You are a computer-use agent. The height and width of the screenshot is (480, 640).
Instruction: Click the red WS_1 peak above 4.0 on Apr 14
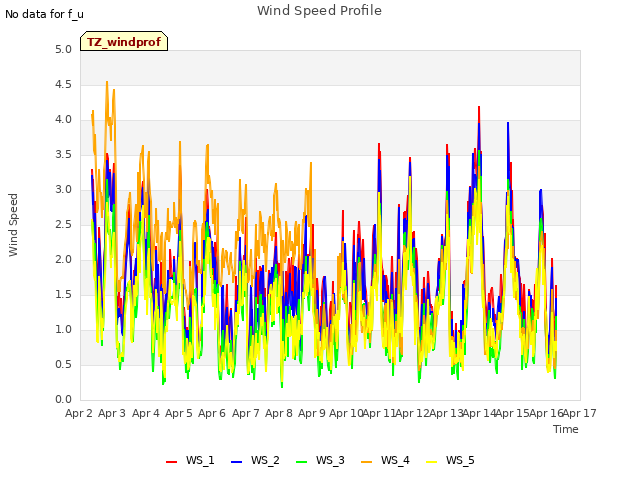tap(479, 108)
